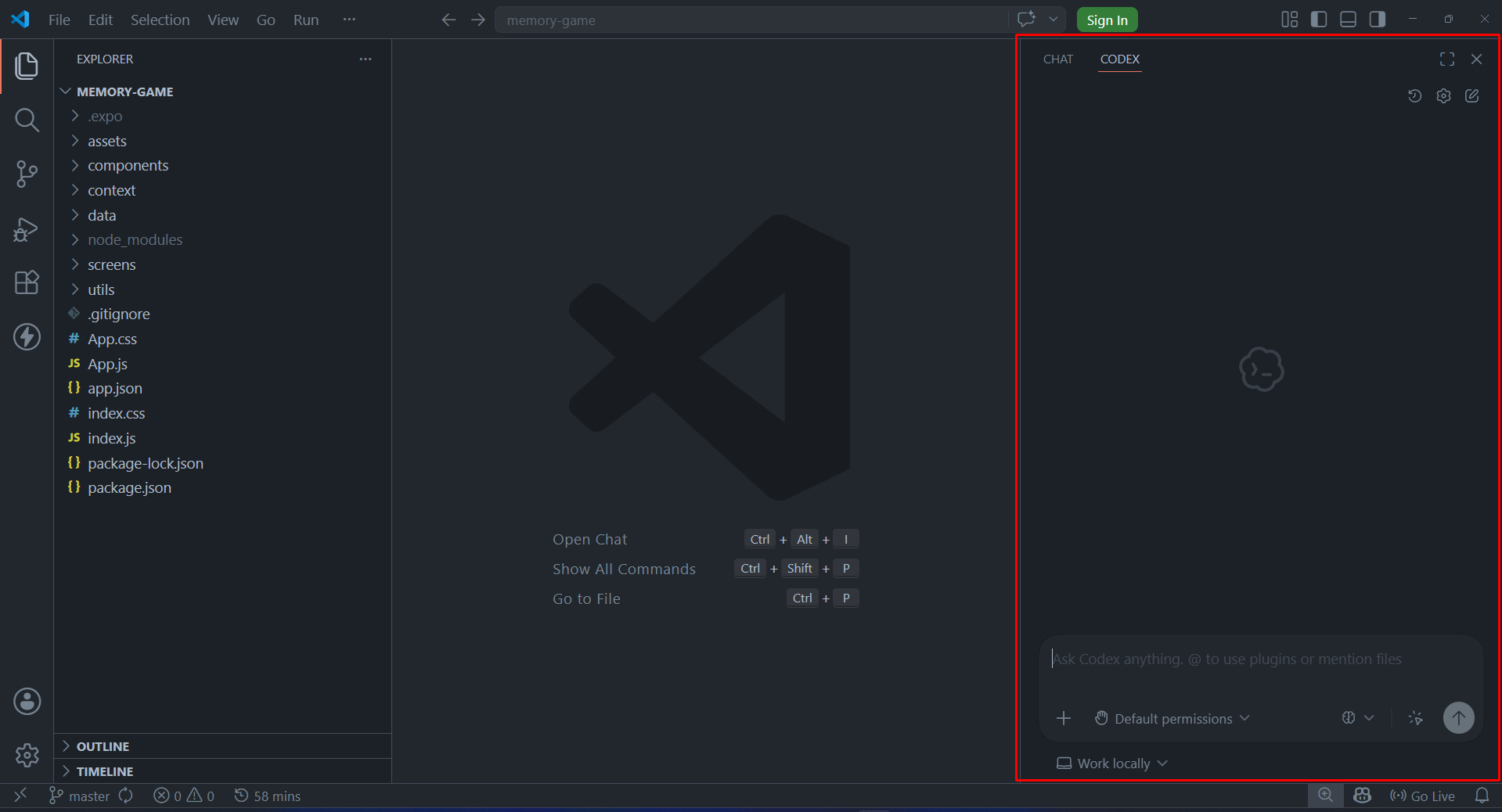The height and width of the screenshot is (812, 1502).
Task: Open the App.js file
Action: [222, 364]
